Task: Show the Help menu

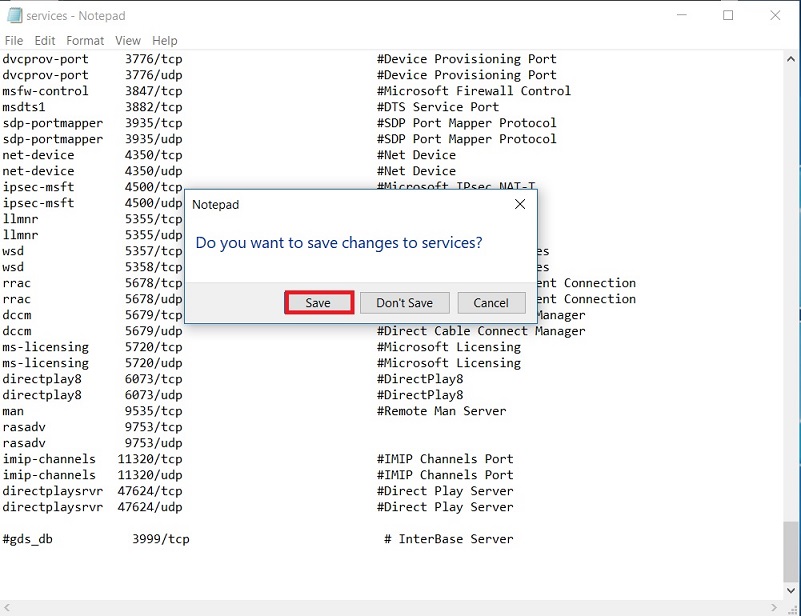Action: point(165,41)
